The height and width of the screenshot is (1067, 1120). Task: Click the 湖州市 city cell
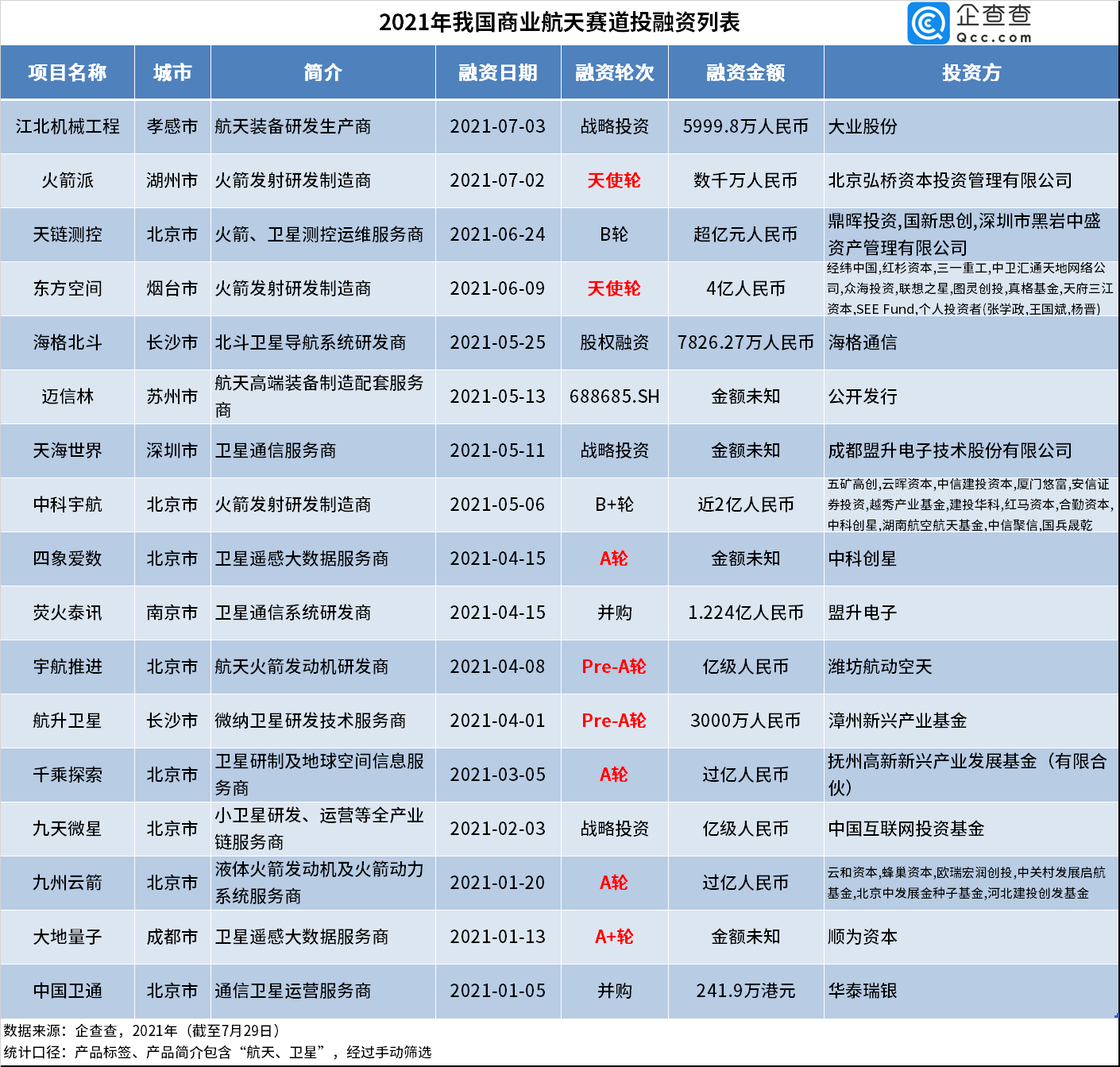tap(172, 180)
